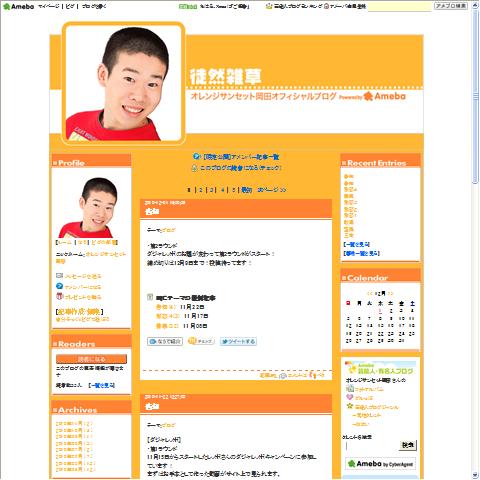Viewport: 480px width, 480px height.
Task: Open the first month in Archives list
Action: point(74,424)
